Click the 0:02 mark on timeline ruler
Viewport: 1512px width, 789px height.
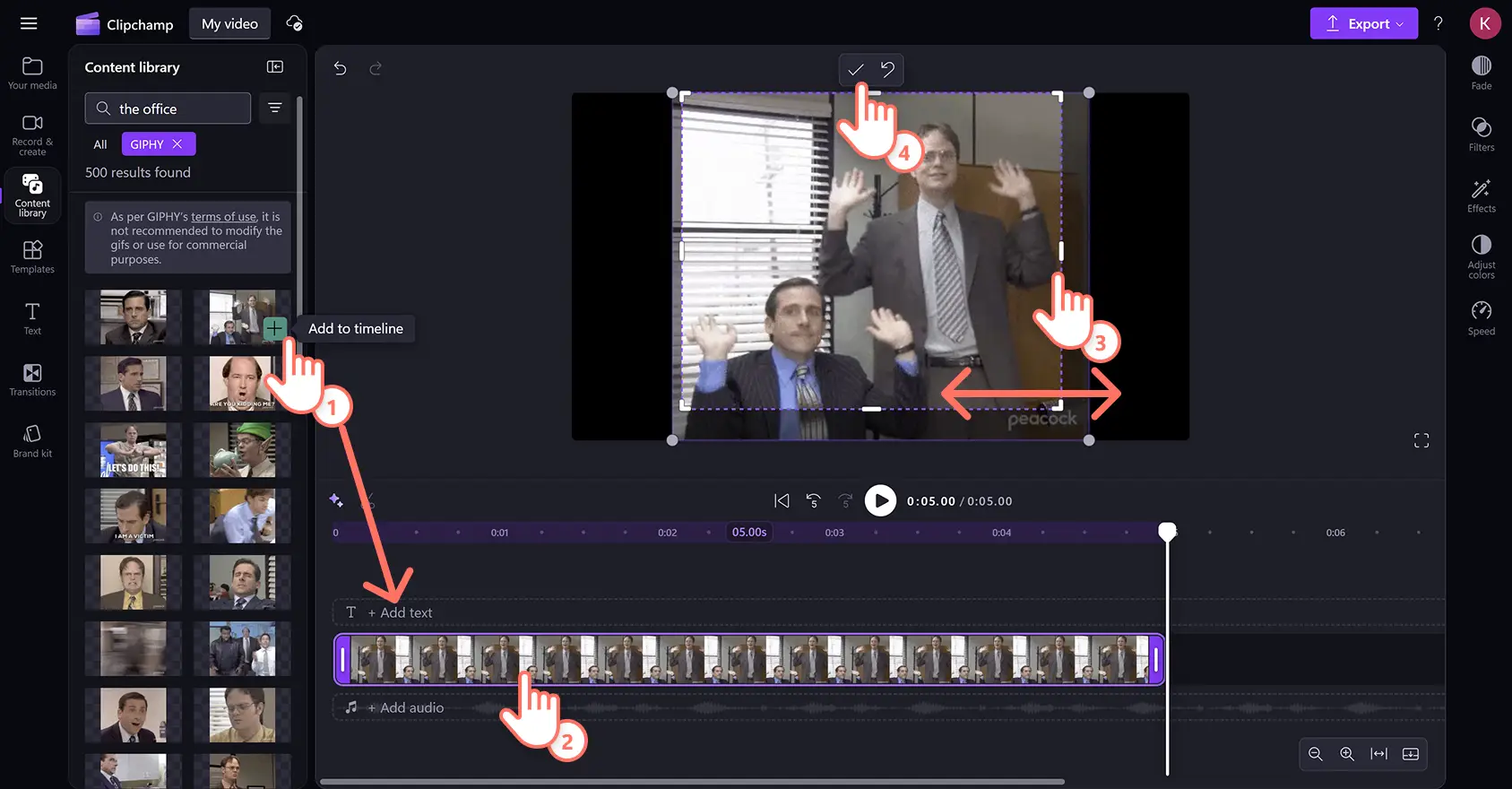click(x=667, y=533)
